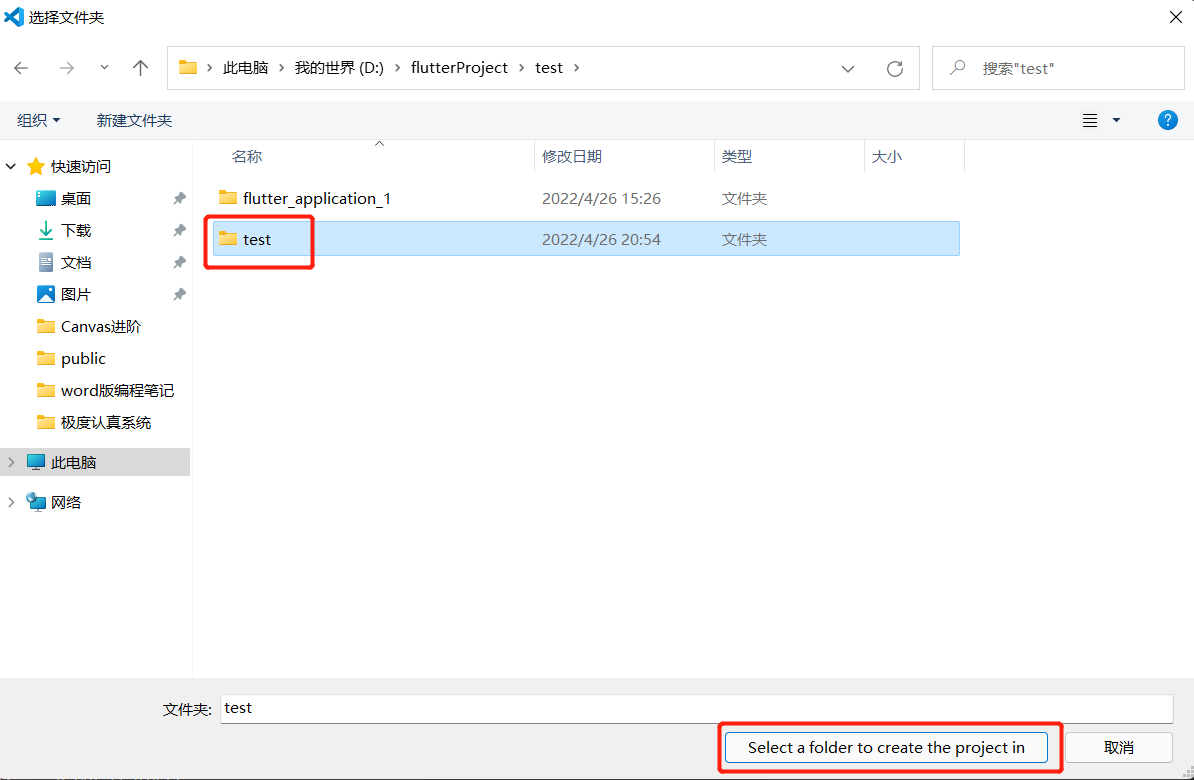
Task: Click pin icon next to 图片
Action: (x=179, y=294)
